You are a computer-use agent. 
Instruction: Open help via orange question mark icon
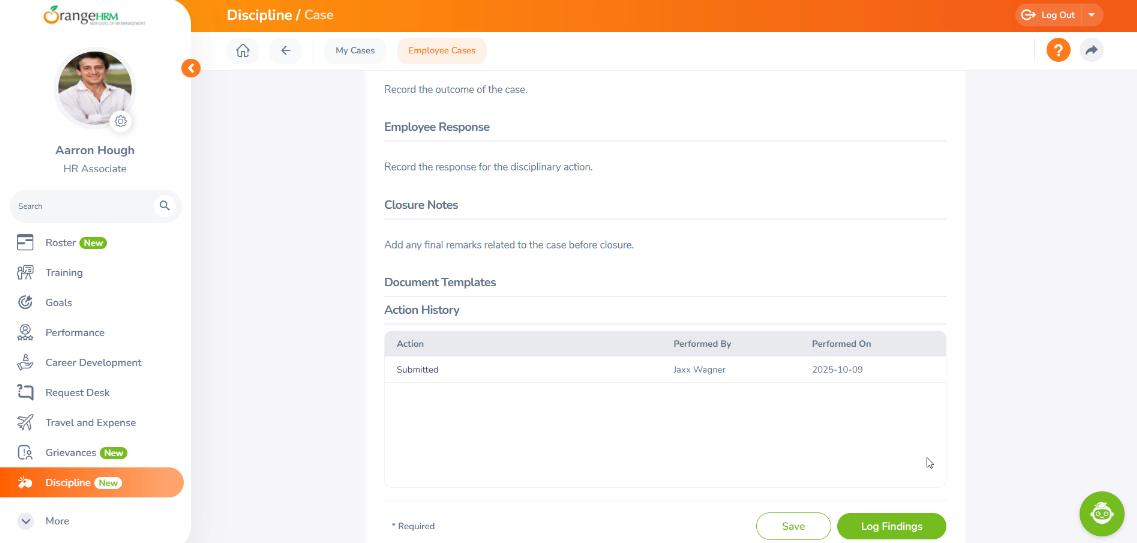click(1058, 50)
